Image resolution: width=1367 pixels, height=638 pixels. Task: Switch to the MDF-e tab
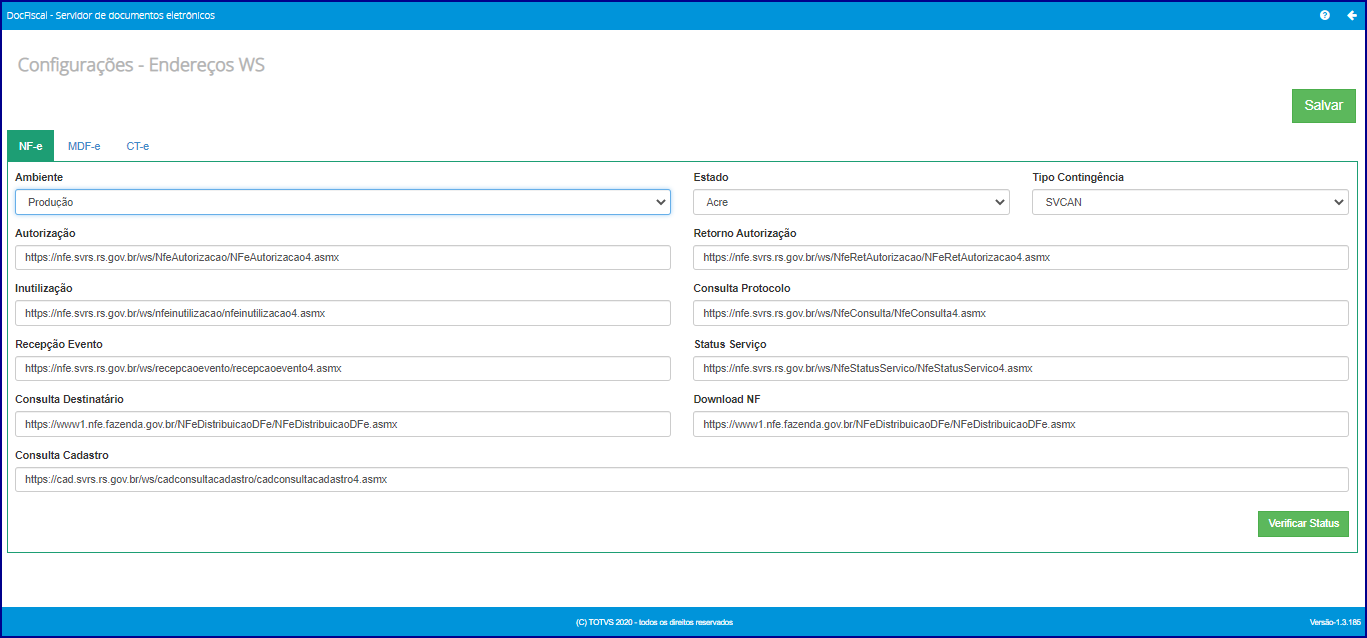pyautogui.click(x=84, y=146)
